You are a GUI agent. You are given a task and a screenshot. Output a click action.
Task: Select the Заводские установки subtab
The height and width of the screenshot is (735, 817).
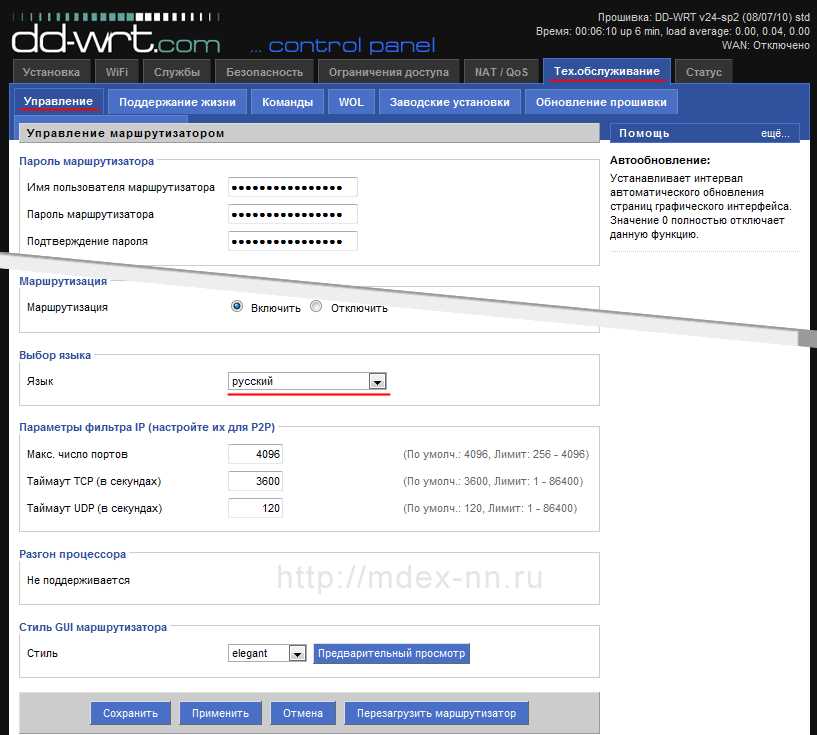click(x=450, y=102)
